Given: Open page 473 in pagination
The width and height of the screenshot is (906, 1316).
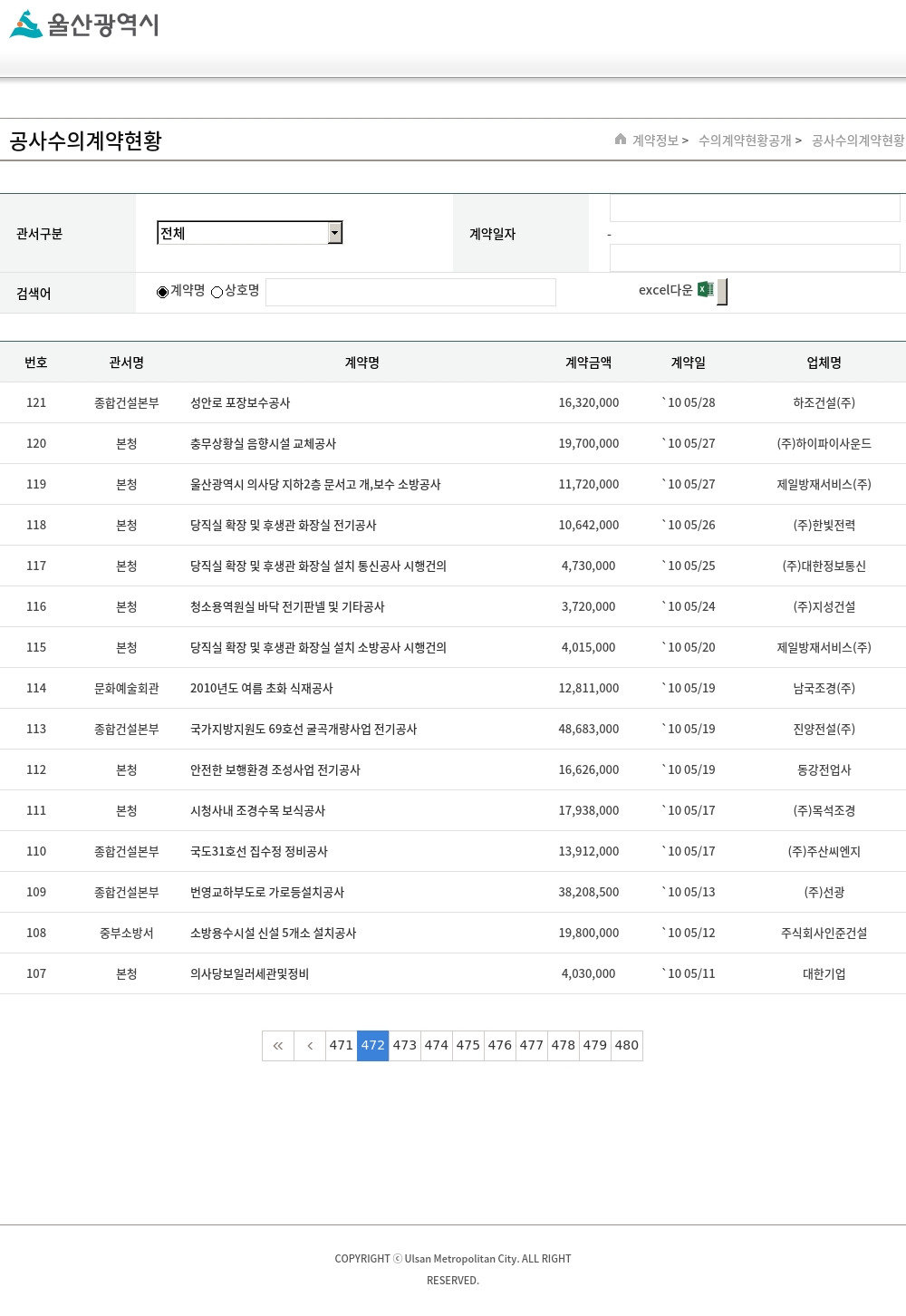Looking at the screenshot, I should coord(405,1046).
